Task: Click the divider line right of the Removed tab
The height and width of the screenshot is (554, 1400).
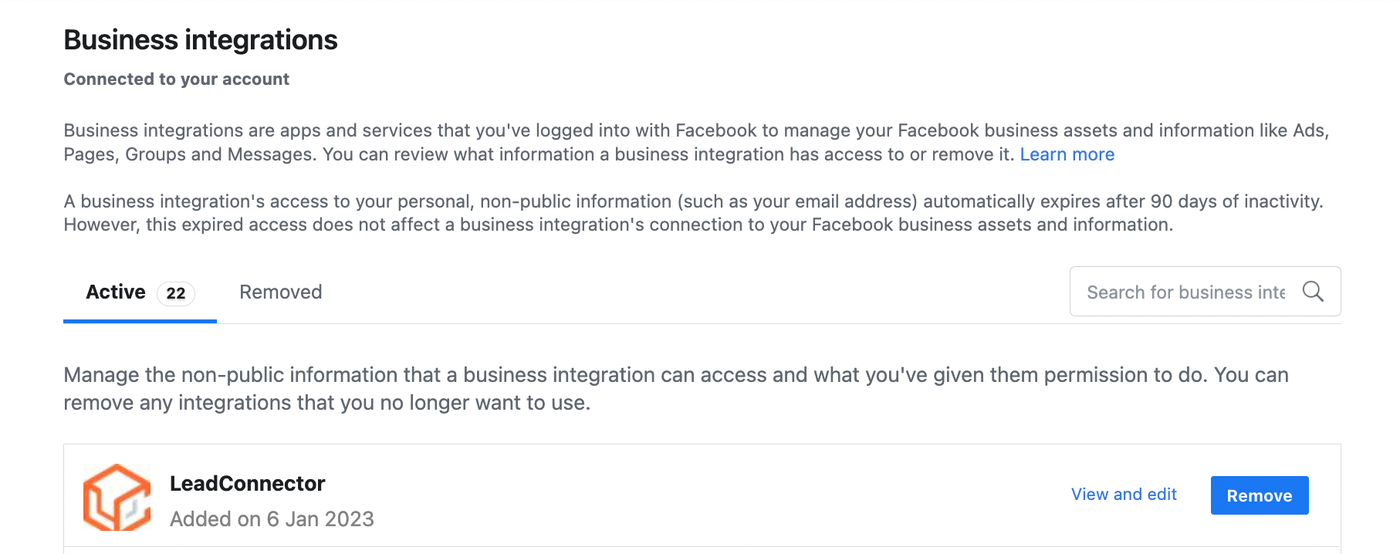Action: point(700,323)
